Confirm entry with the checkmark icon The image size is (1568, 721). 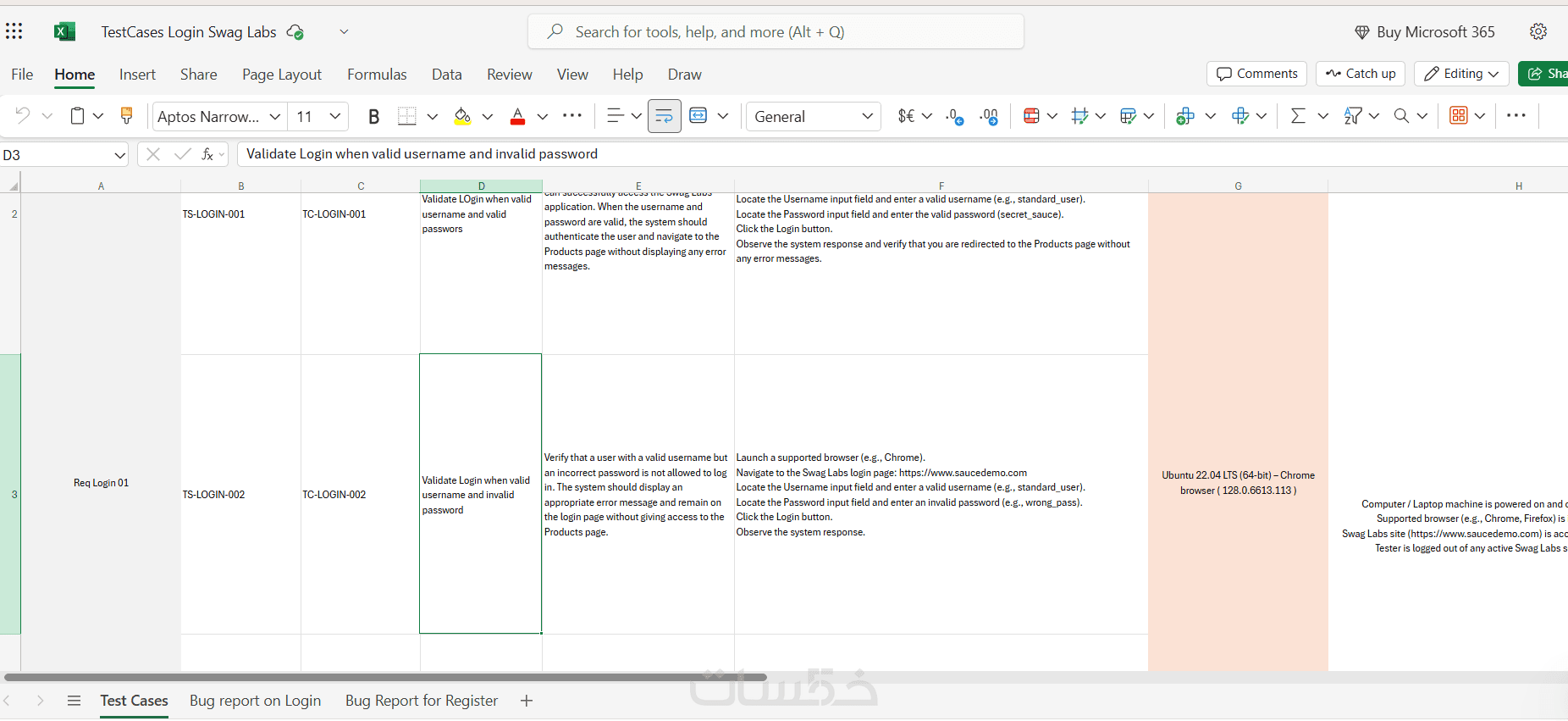click(x=182, y=154)
